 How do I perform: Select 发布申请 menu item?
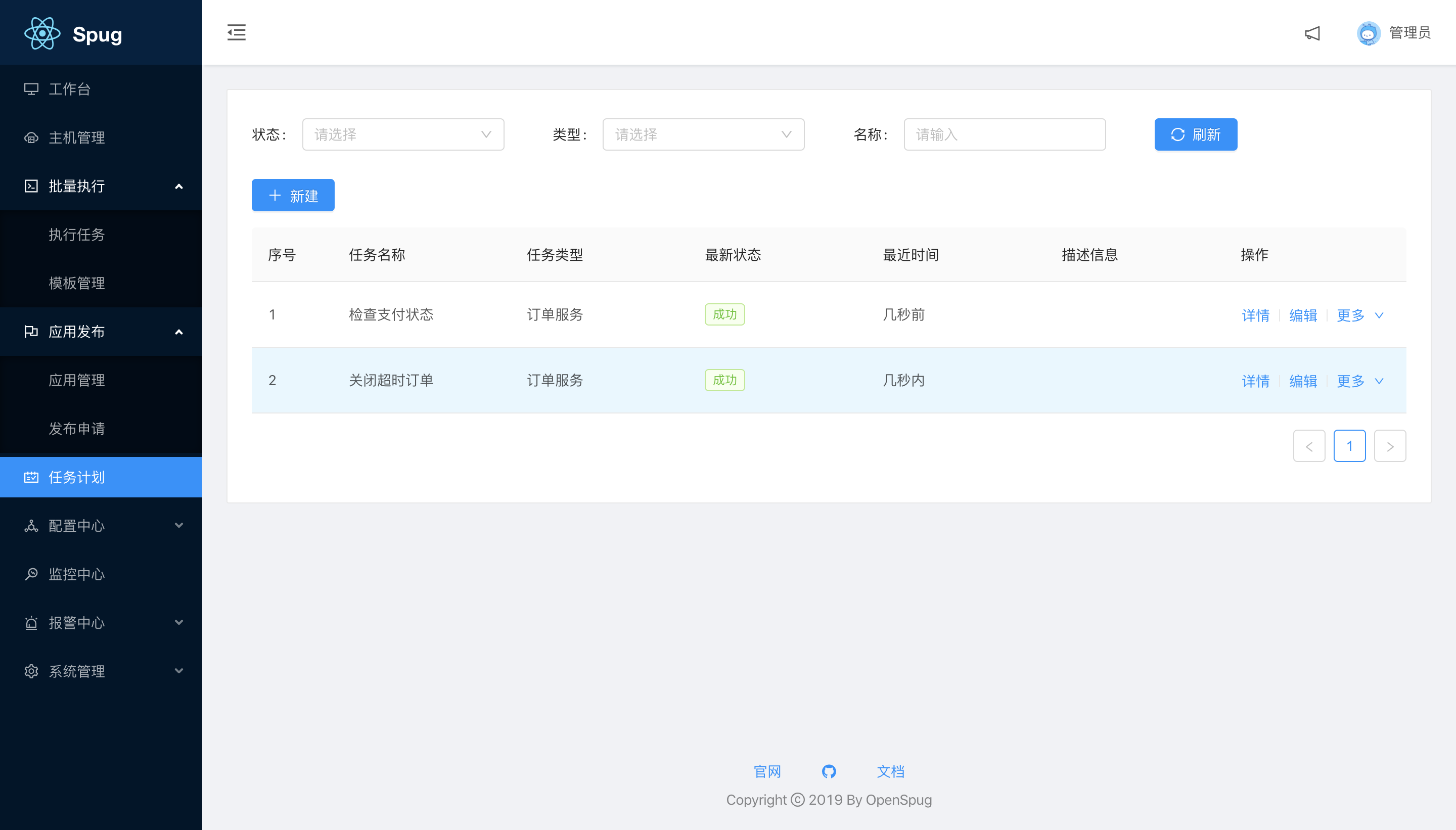pyautogui.click(x=77, y=429)
